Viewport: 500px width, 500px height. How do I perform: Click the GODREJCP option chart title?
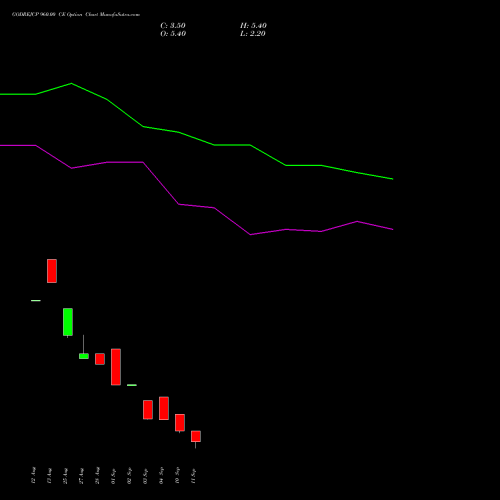click(76, 15)
